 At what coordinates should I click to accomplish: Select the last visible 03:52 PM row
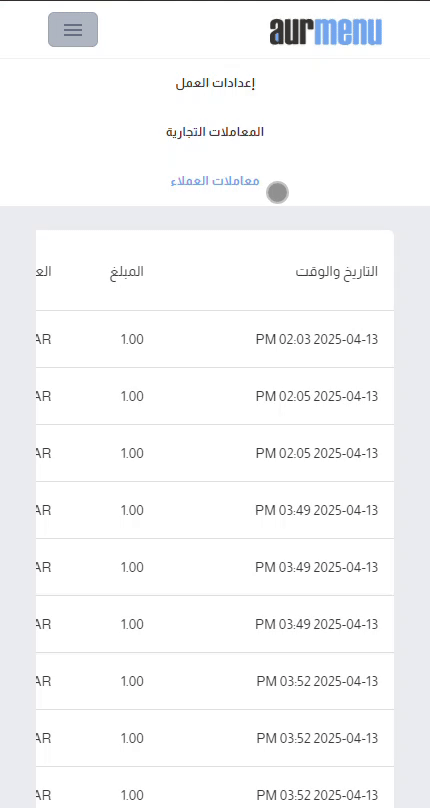[215, 788]
